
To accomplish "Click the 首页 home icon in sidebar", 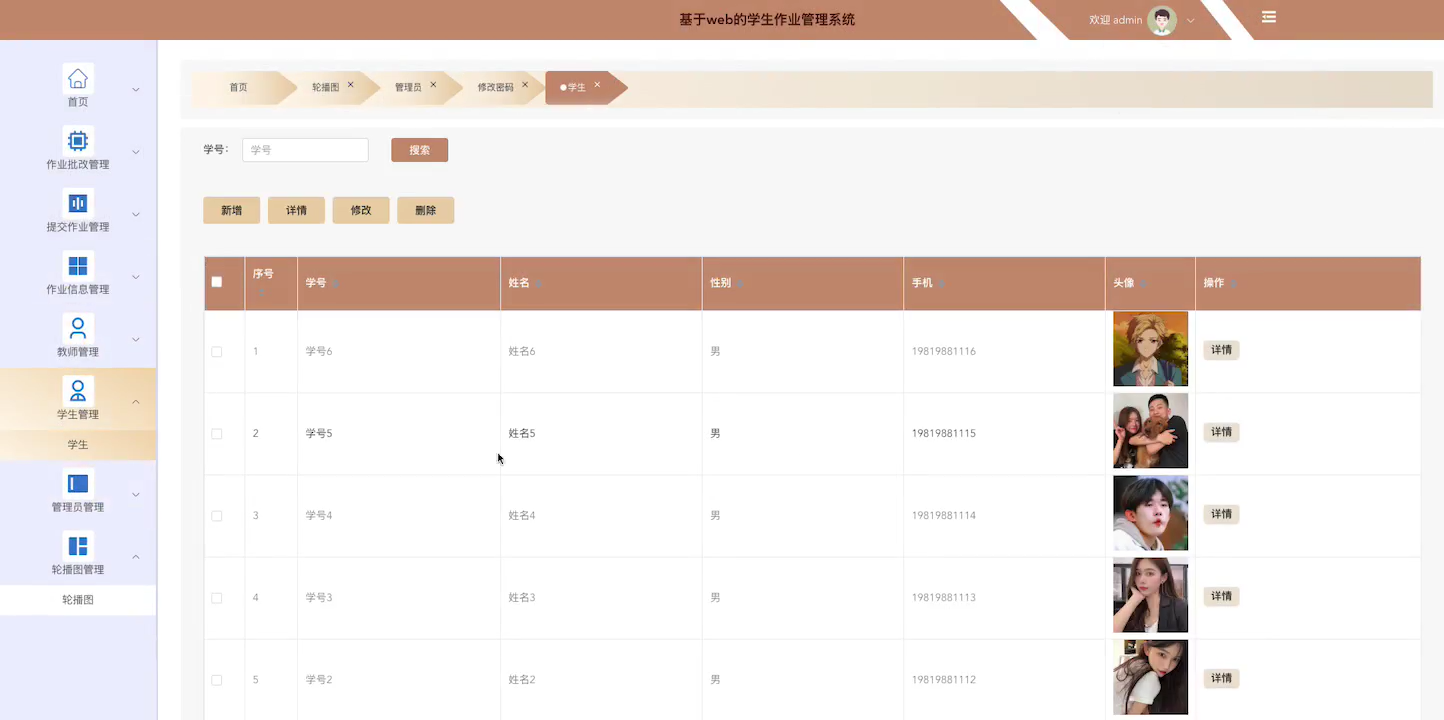I will pos(78,77).
